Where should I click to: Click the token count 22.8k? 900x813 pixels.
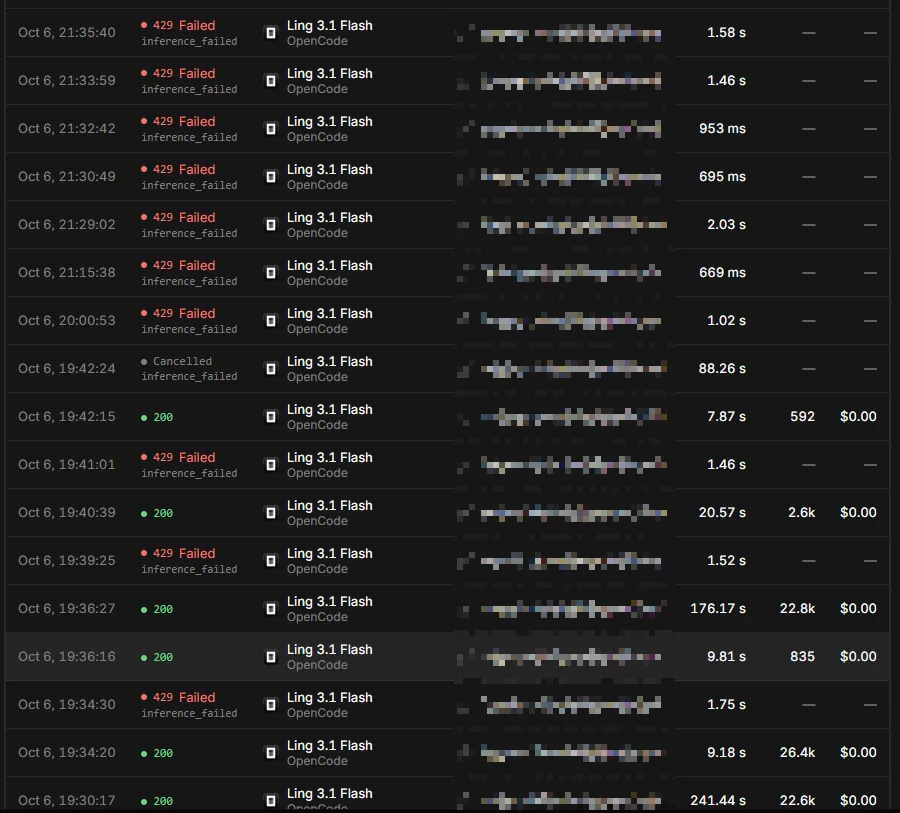coord(797,609)
